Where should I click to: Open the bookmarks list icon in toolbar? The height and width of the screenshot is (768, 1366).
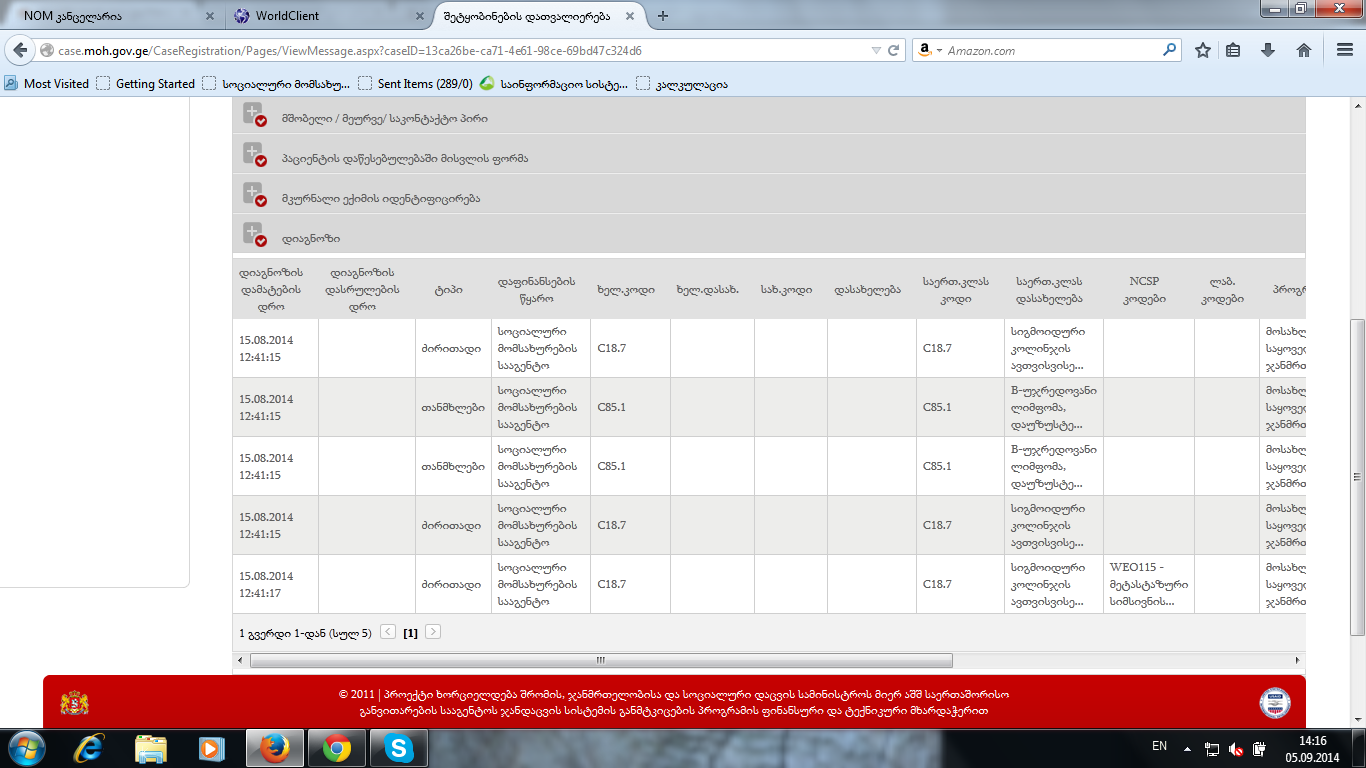[x=1234, y=51]
